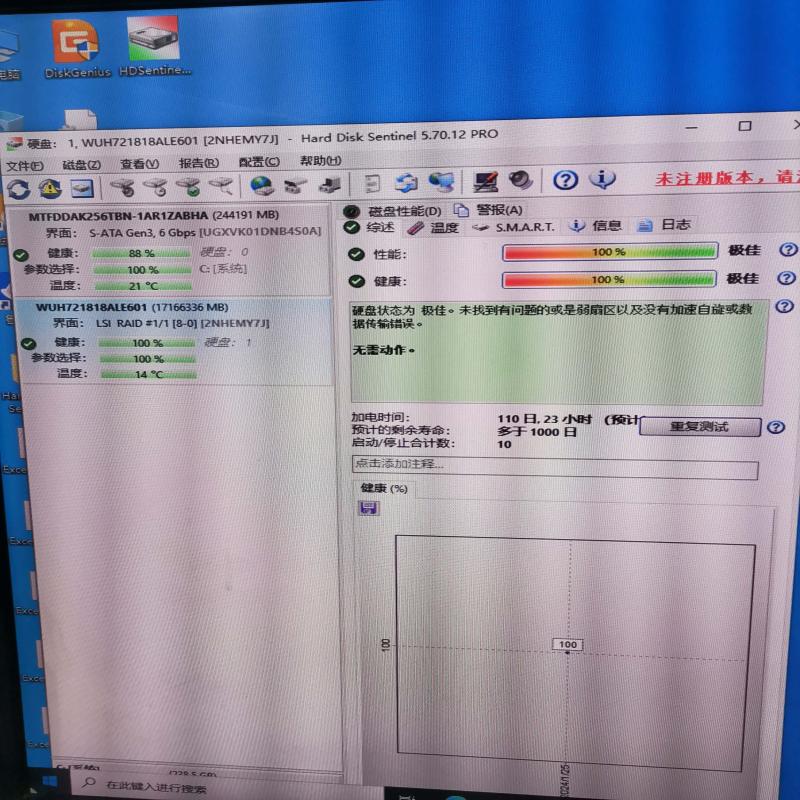Click the help icon next to health bar
The image size is (800, 800).
786,278
